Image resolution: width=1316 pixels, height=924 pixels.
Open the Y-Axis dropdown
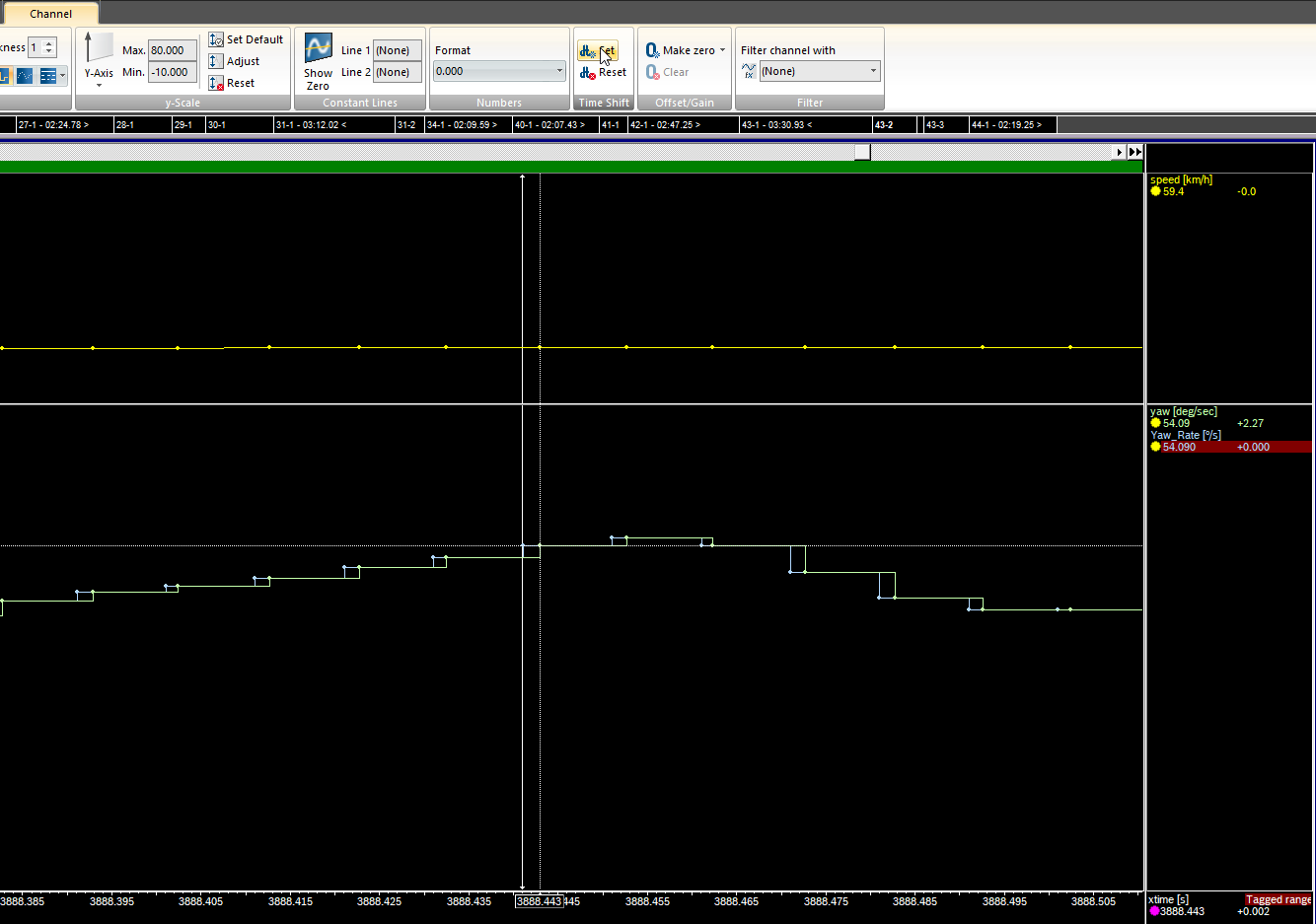99,85
